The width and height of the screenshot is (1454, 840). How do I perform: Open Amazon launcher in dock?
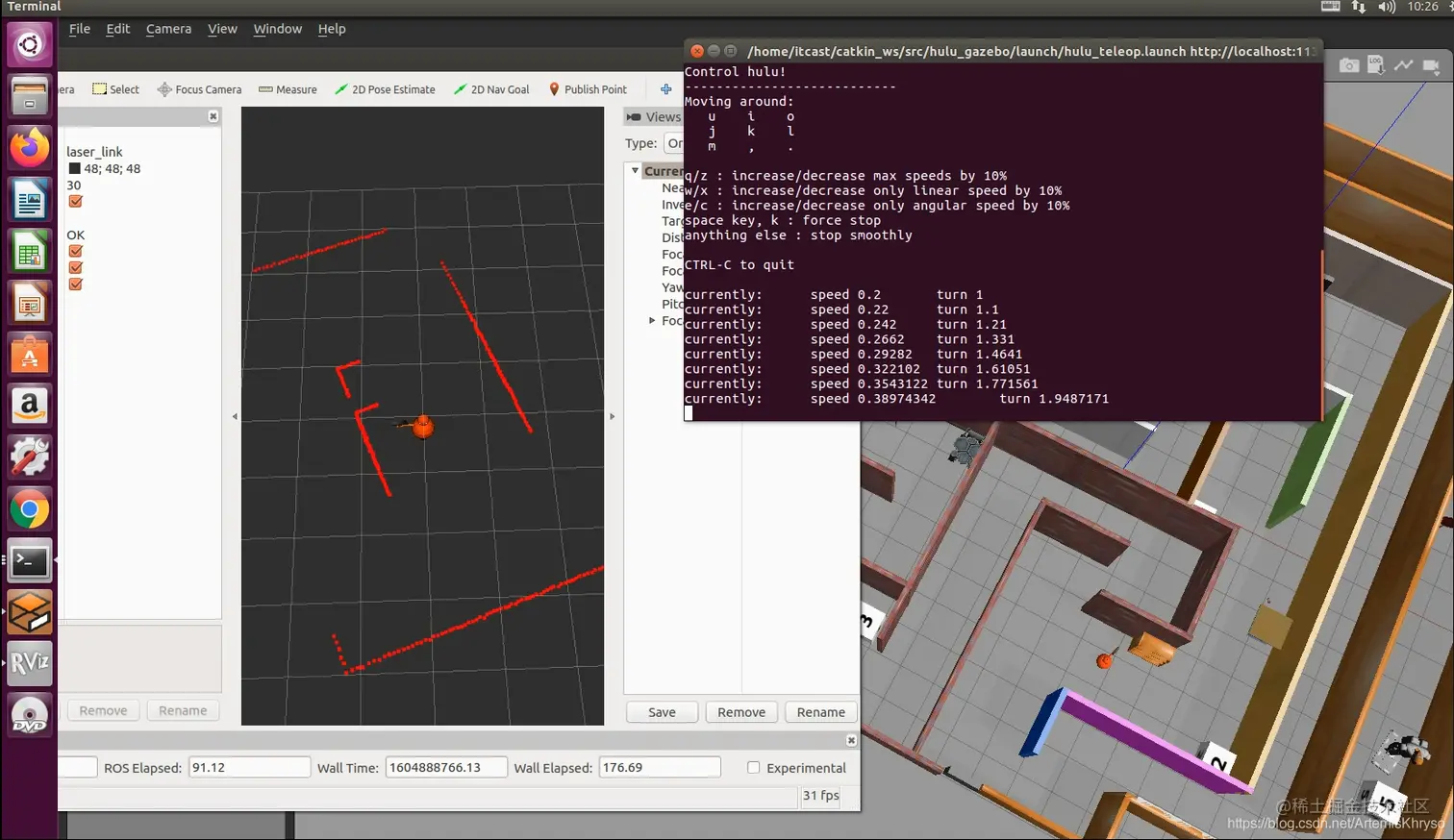tap(30, 406)
